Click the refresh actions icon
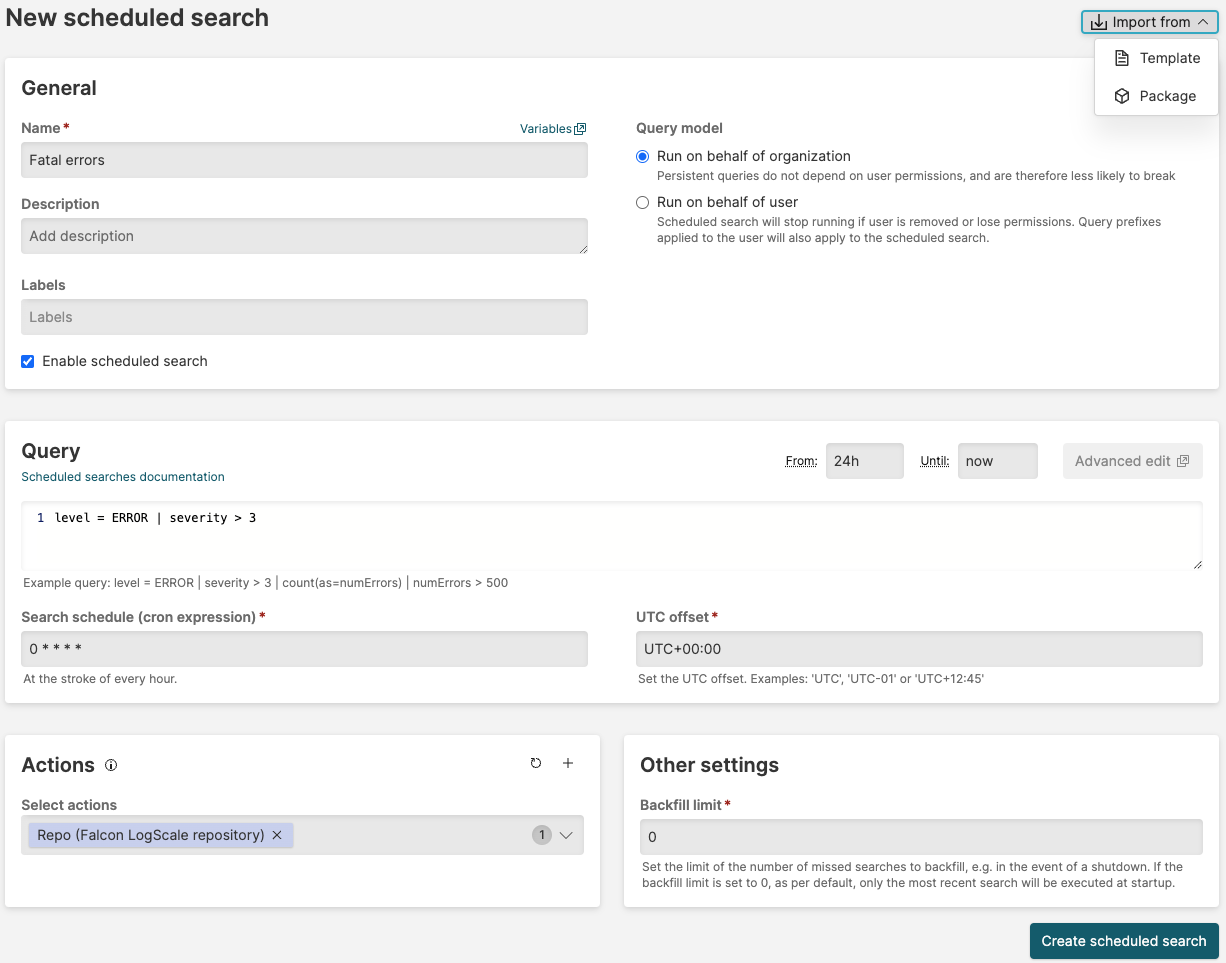 (x=536, y=763)
